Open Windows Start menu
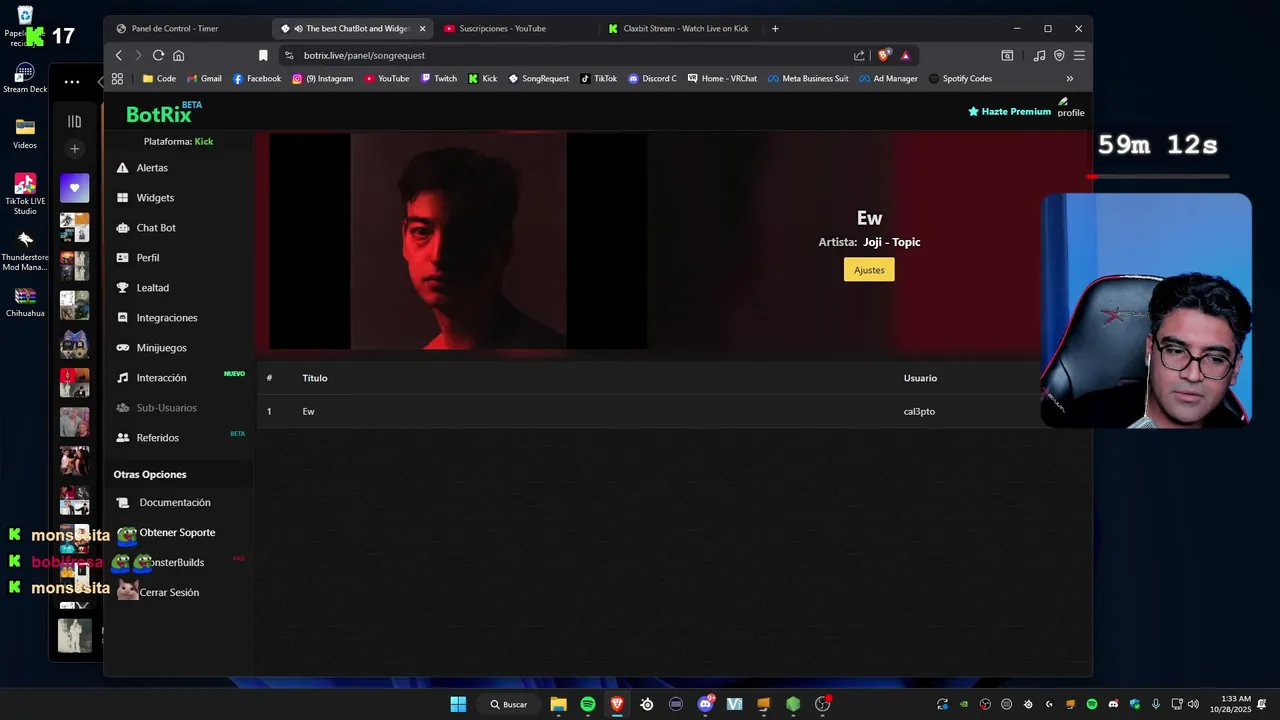The width and height of the screenshot is (1280, 720). click(x=458, y=704)
